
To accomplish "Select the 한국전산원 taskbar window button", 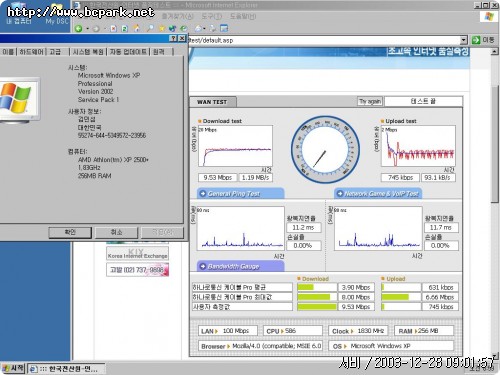I will click(x=67, y=369).
